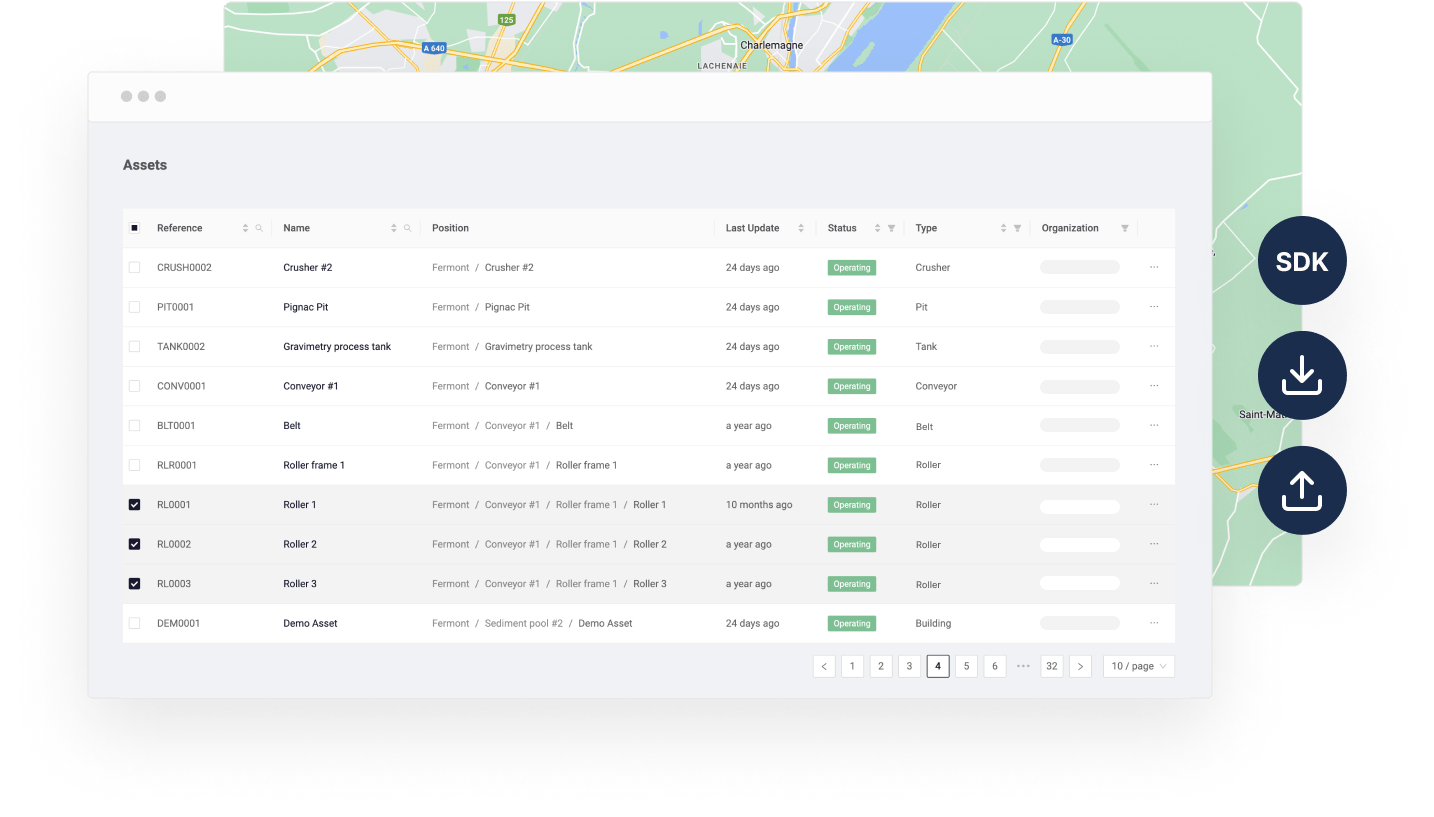The width and height of the screenshot is (1434, 817).
Task: Click the SDK round icon
Action: point(1302,261)
